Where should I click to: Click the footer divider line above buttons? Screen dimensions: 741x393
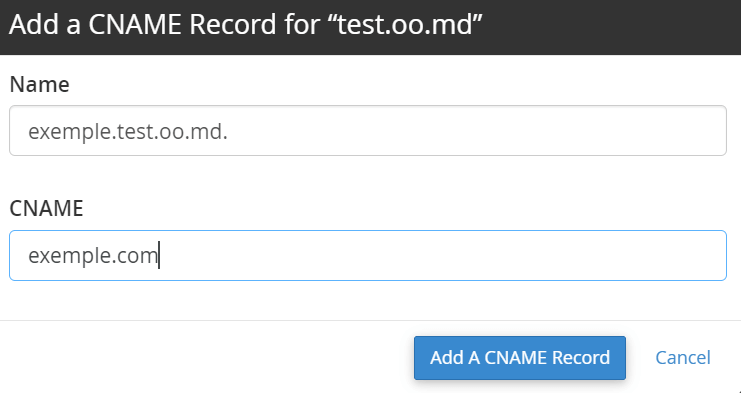[370, 320]
